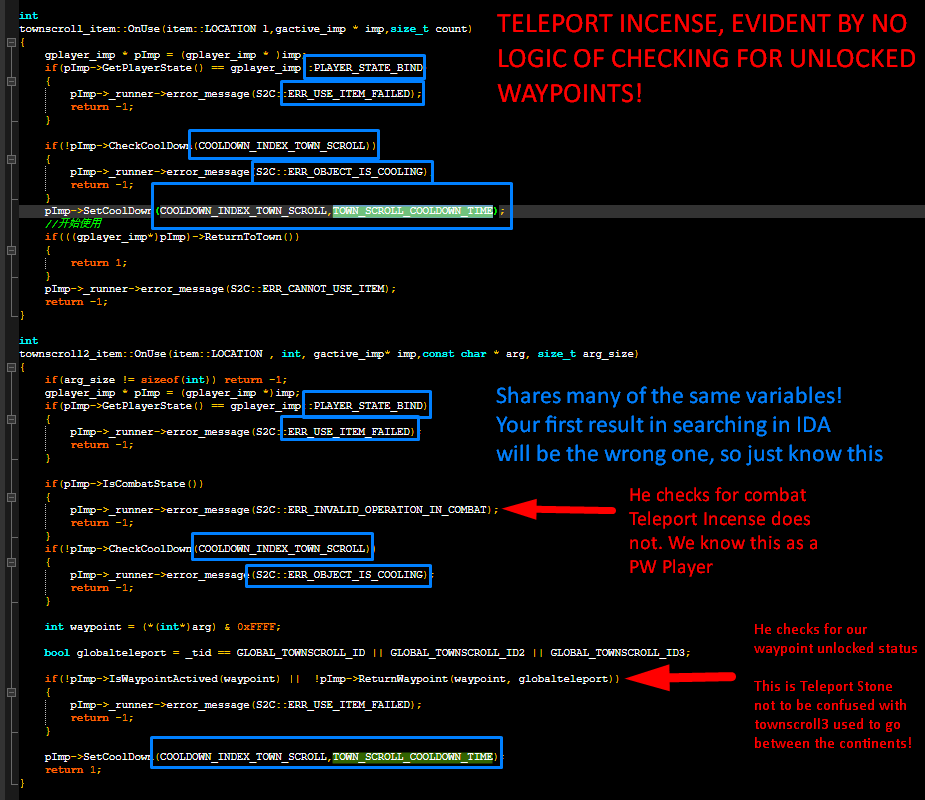
Task: Click the 'int' return type above townscroll_item
Action: [x=28, y=16]
